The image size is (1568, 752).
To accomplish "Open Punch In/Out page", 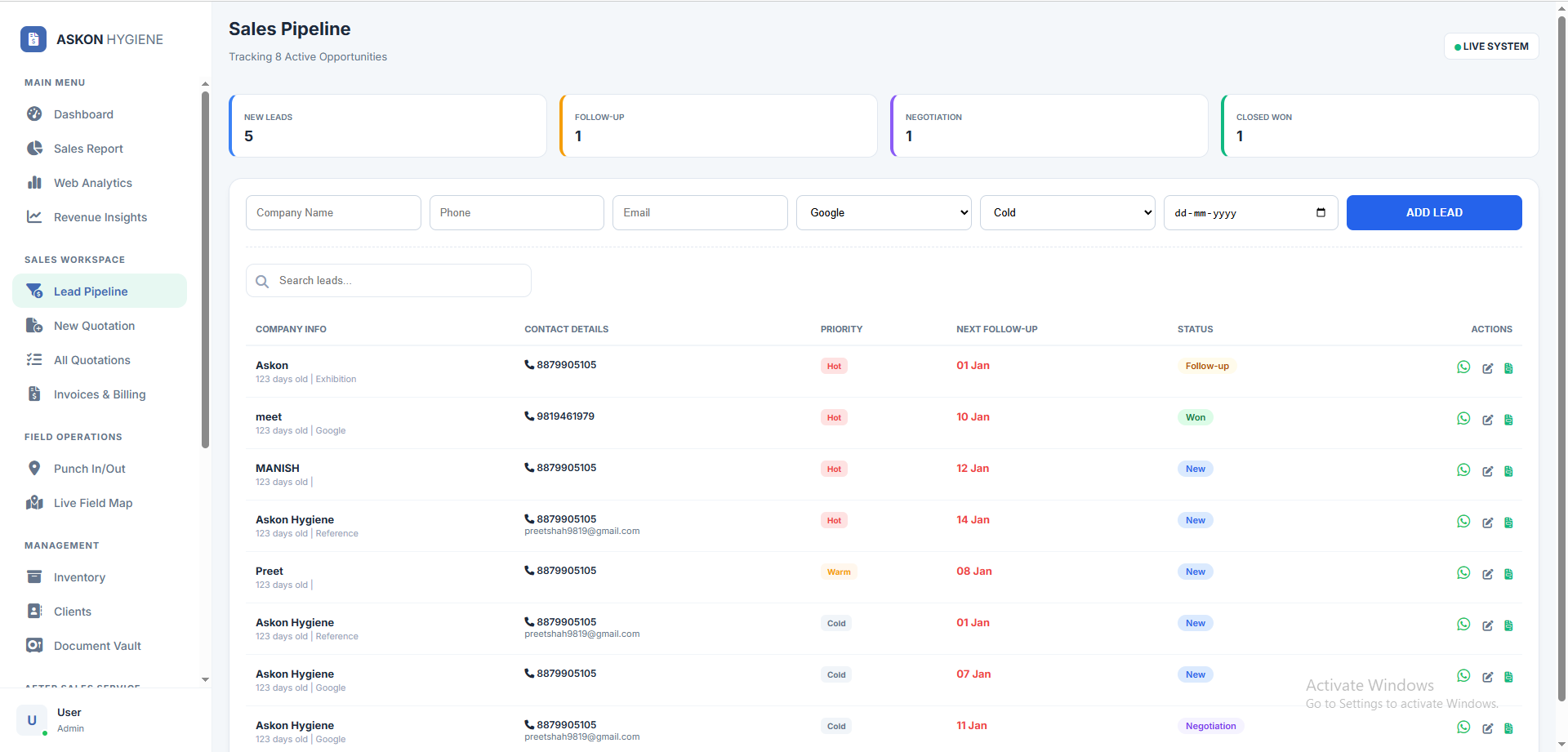I will click(x=100, y=469).
